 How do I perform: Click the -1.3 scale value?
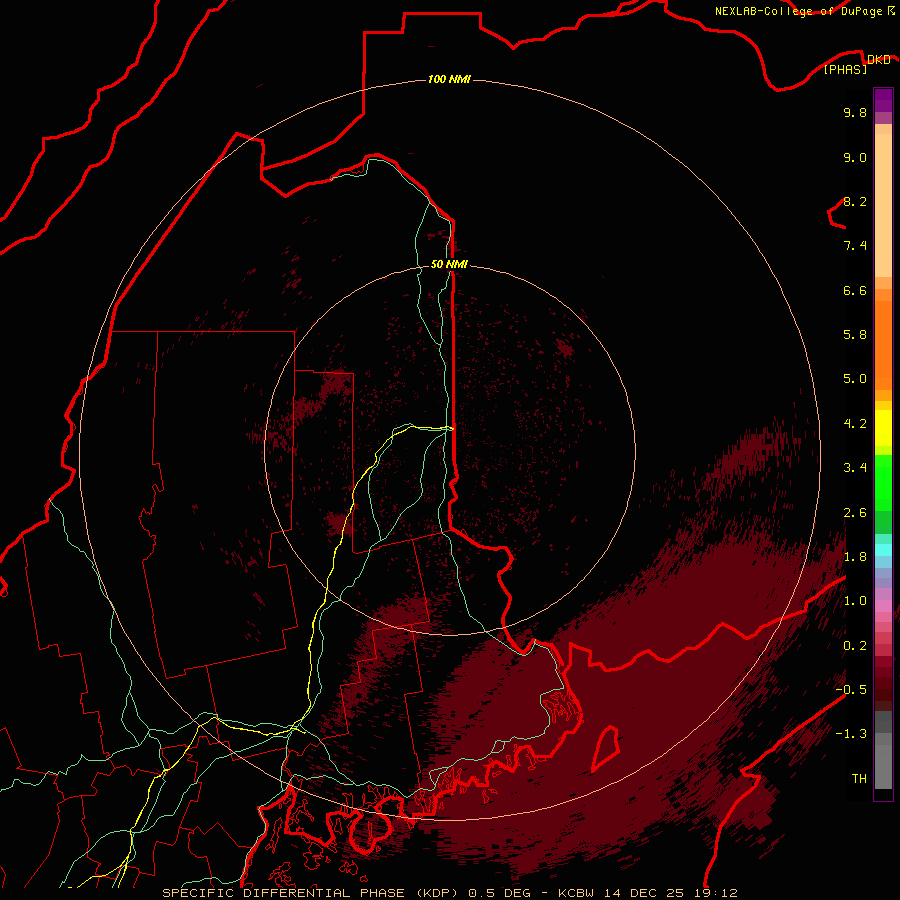coord(851,734)
